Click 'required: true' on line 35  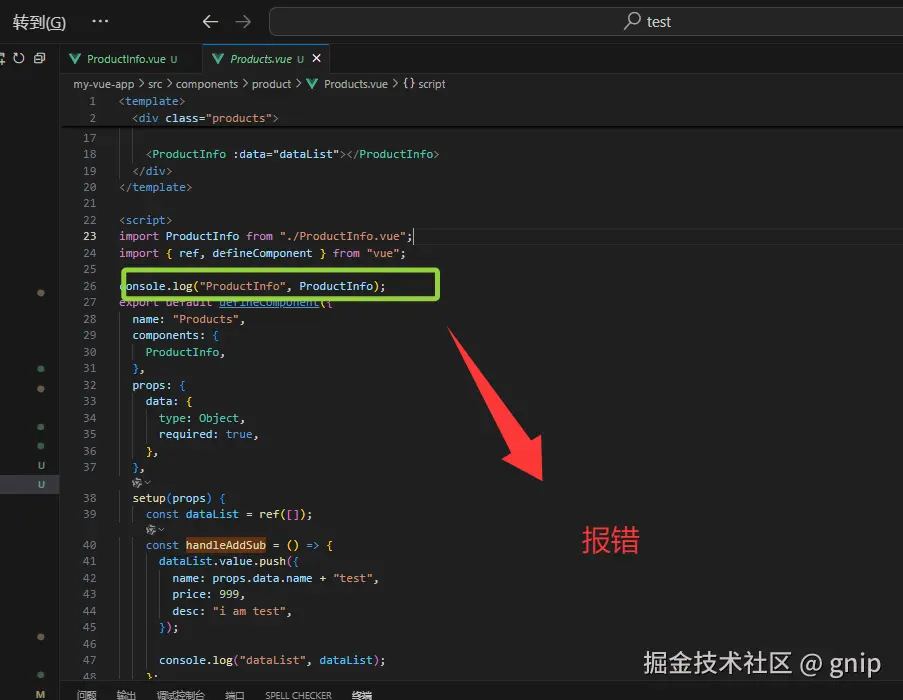pyautogui.click(x=208, y=435)
